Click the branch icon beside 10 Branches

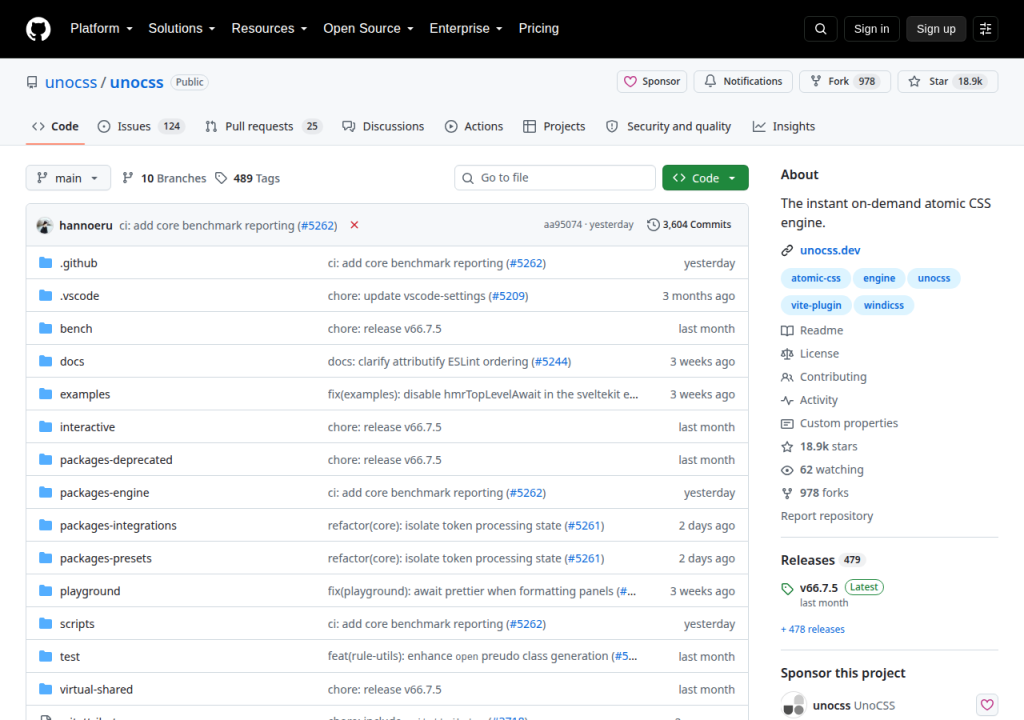128,178
